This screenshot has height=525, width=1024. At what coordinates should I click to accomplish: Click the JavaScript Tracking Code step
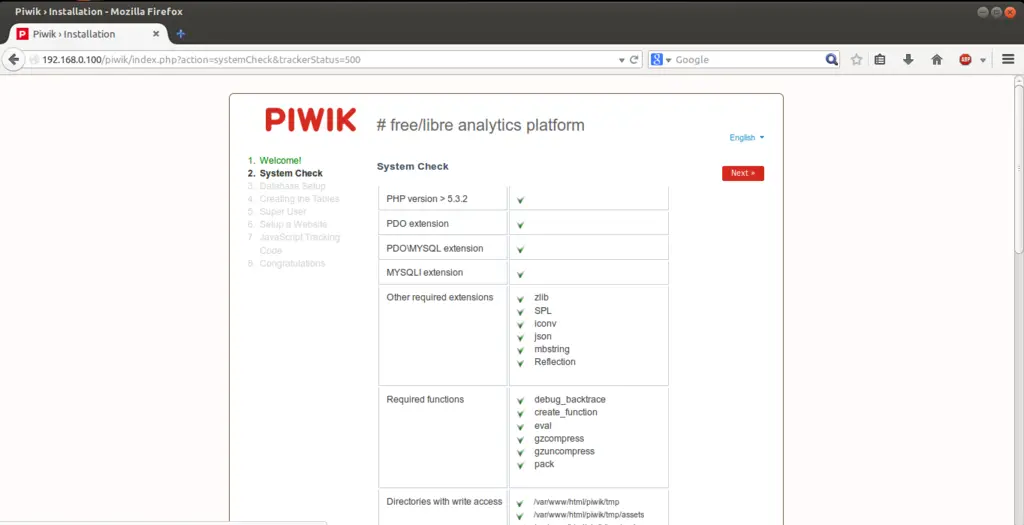[299, 244]
